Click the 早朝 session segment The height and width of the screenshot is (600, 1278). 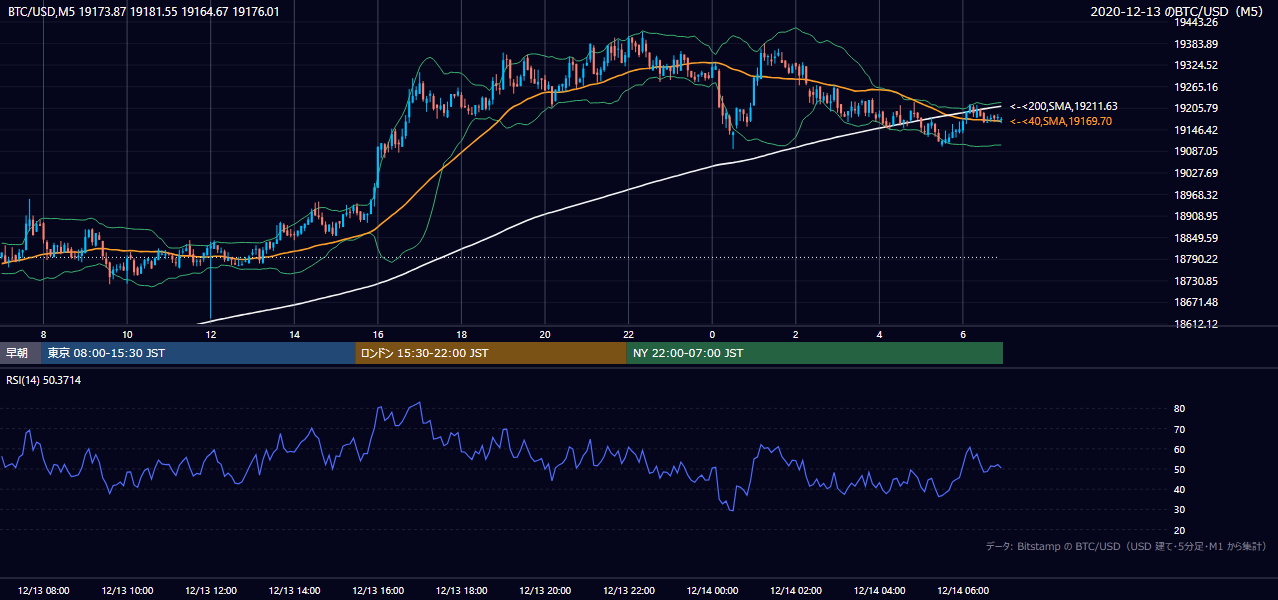click(21, 353)
